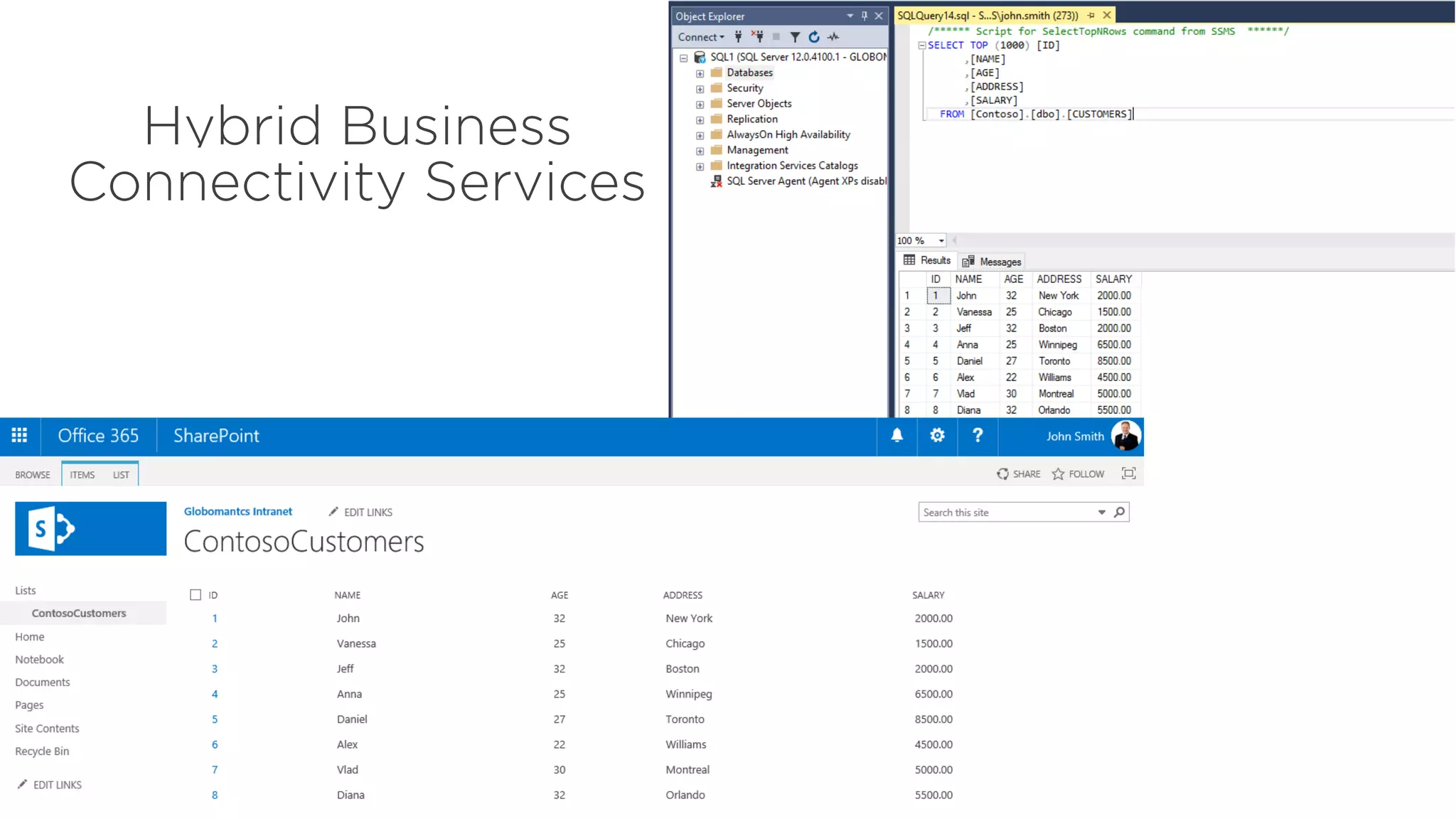Open the 100 % zoom dropdown

941,241
